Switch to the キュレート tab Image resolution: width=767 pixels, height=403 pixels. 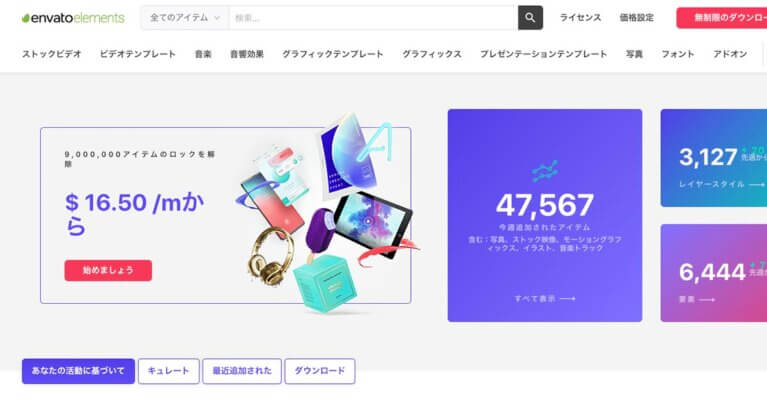pyautogui.click(x=169, y=371)
